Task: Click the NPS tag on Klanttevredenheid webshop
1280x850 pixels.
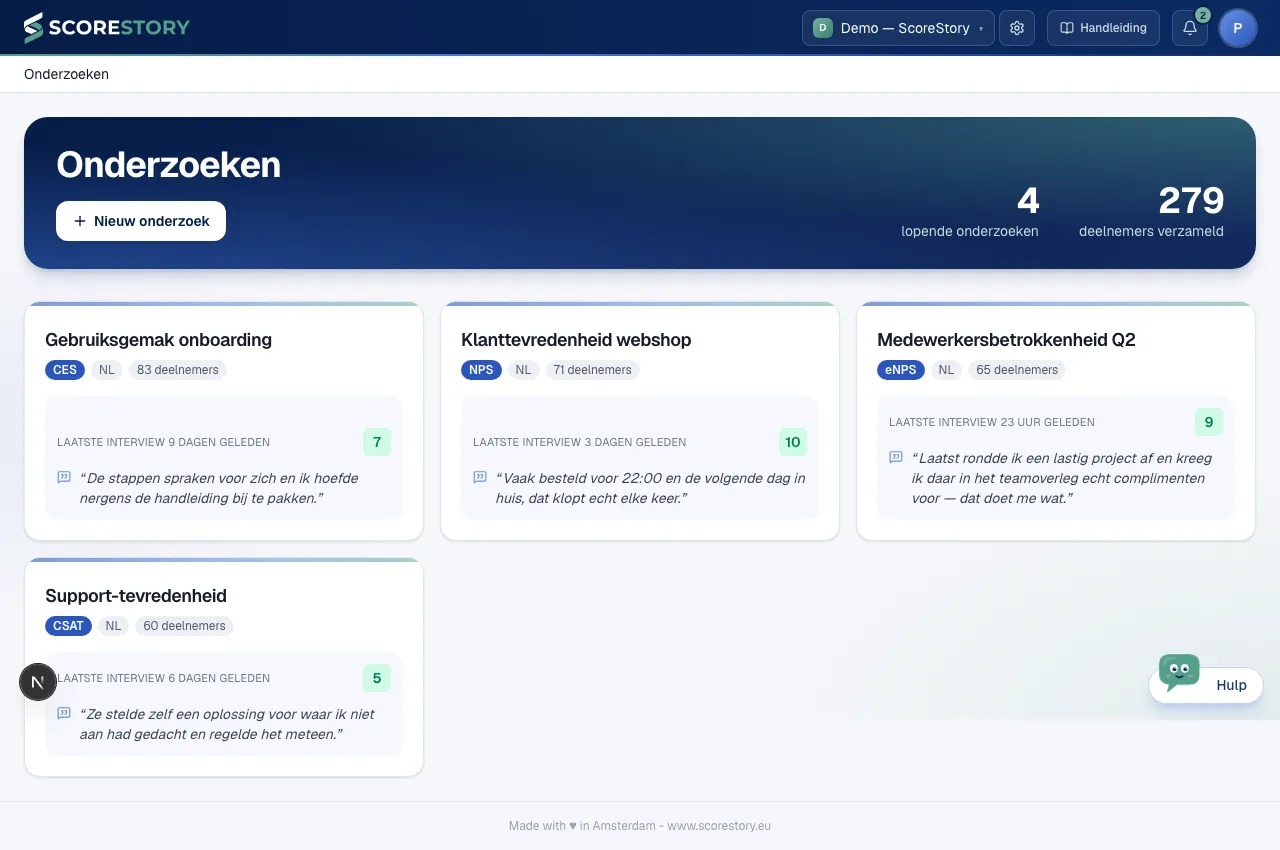Action: 481,370
